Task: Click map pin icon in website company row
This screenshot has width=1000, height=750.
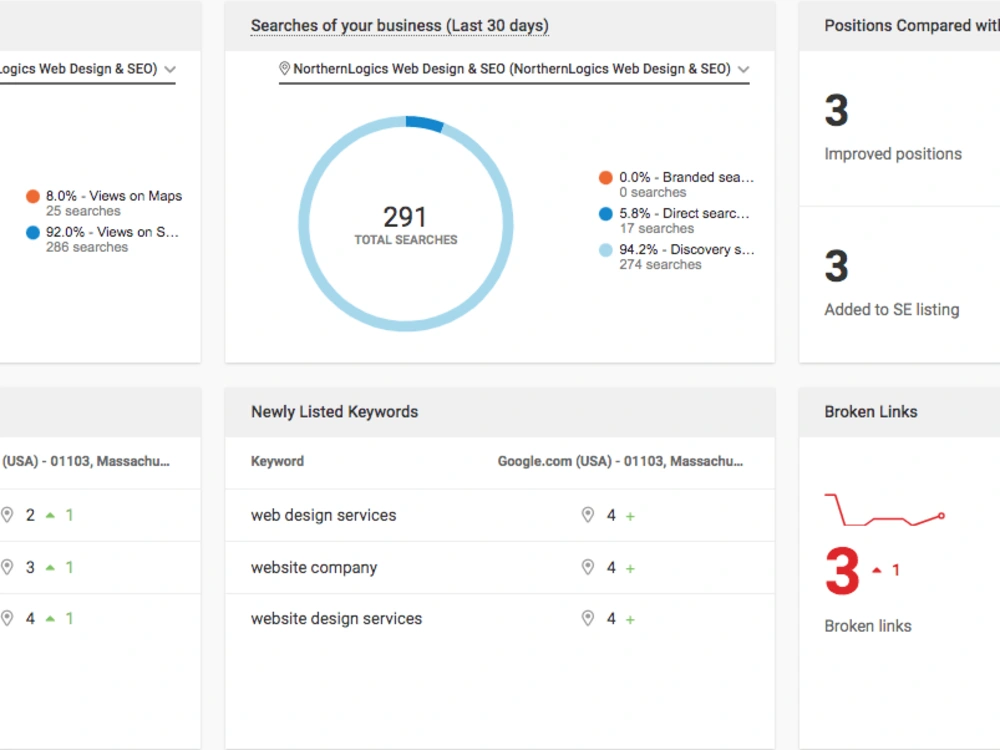Action: (x=587, y=567)
